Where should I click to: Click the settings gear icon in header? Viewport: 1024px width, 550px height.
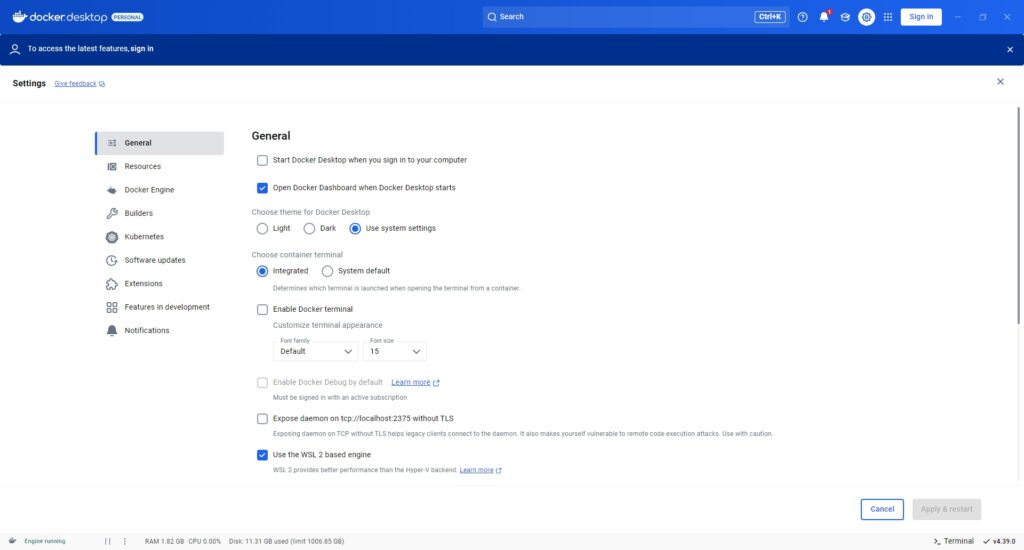click(867, 17)
